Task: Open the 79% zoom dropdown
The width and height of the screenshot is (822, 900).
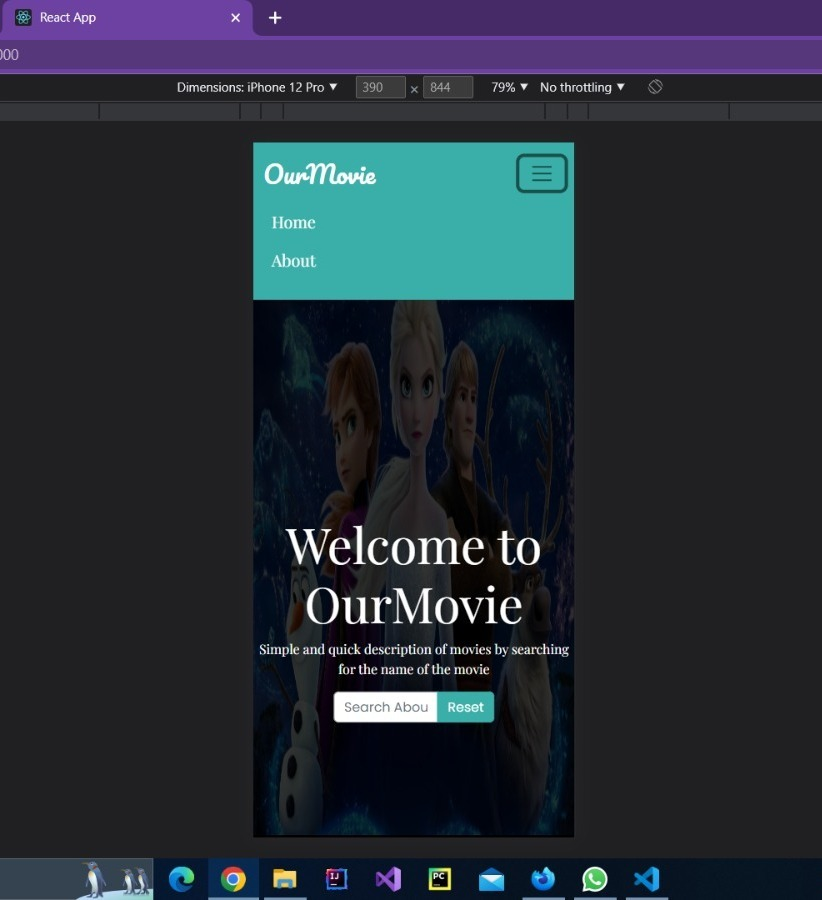Action: pyautogui.click(x=509, y=87)
